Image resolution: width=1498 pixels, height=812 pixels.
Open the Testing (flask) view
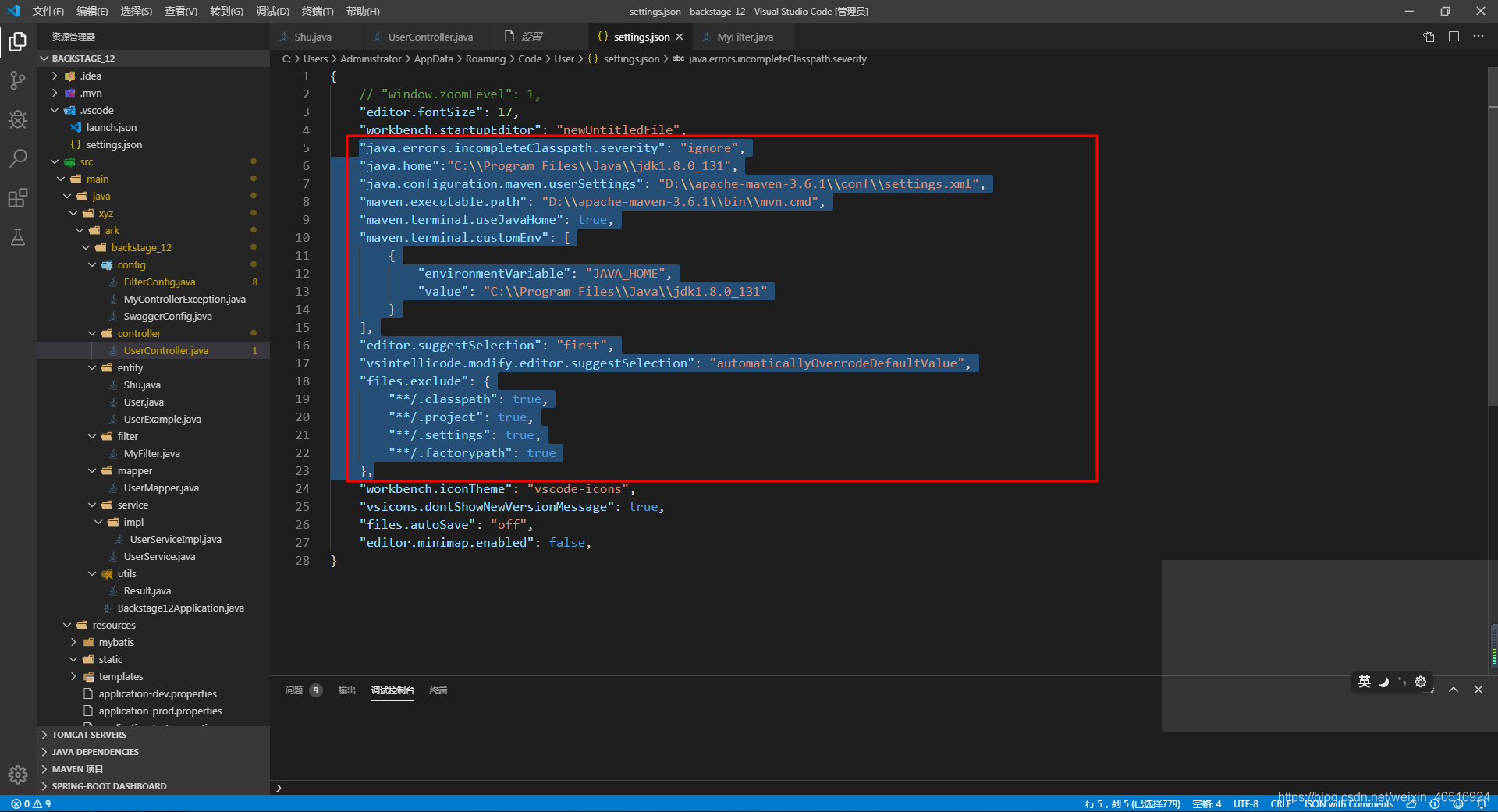tap(17, 238)
